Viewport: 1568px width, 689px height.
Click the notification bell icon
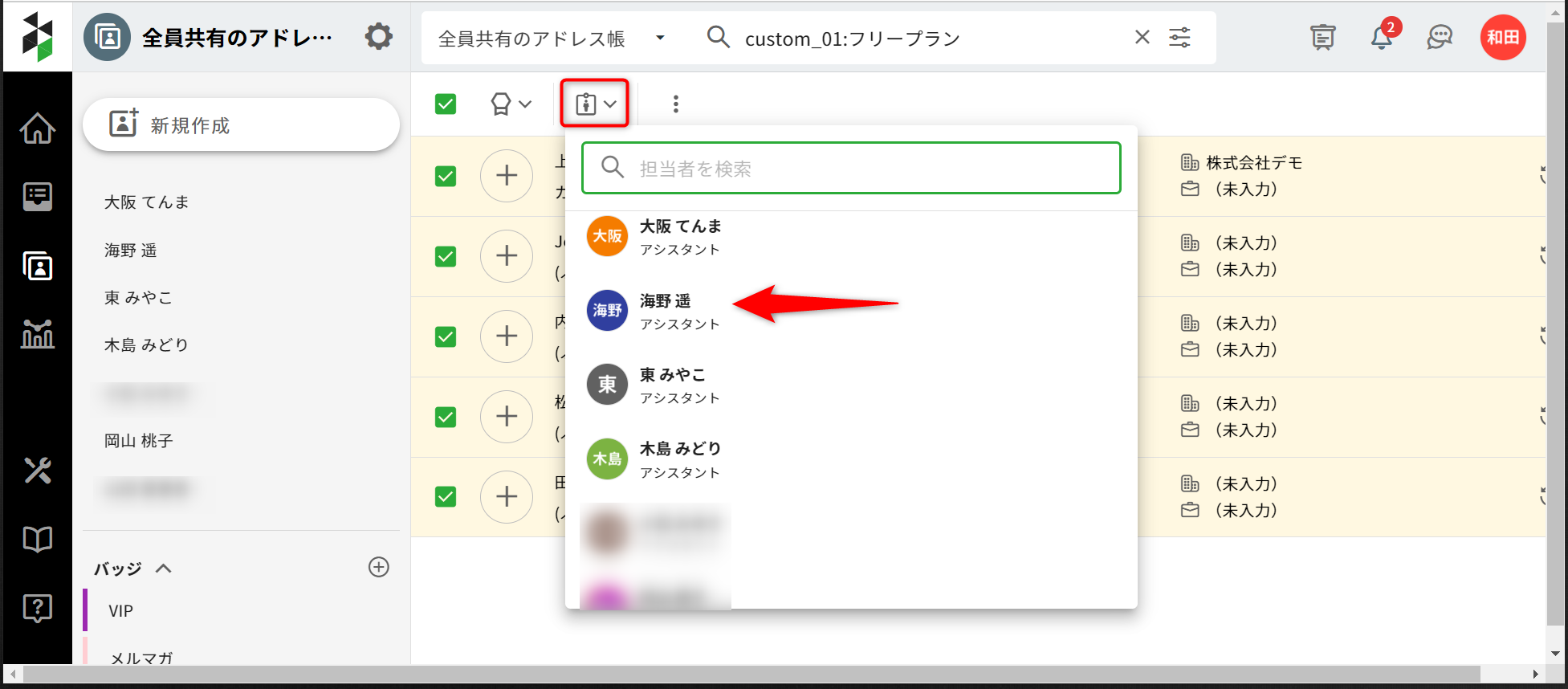(x=1381, y=38)
